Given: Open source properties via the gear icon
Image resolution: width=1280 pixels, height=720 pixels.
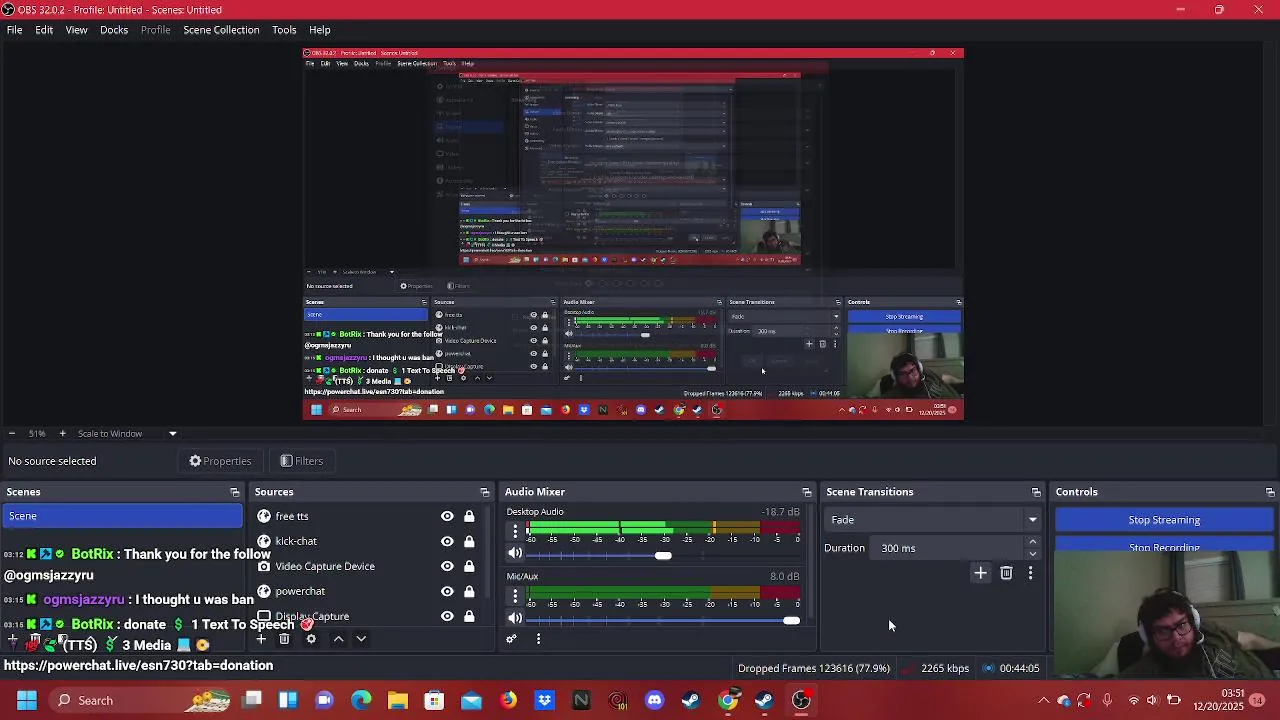Looking at the screenshot, I should tap(311, 639).
